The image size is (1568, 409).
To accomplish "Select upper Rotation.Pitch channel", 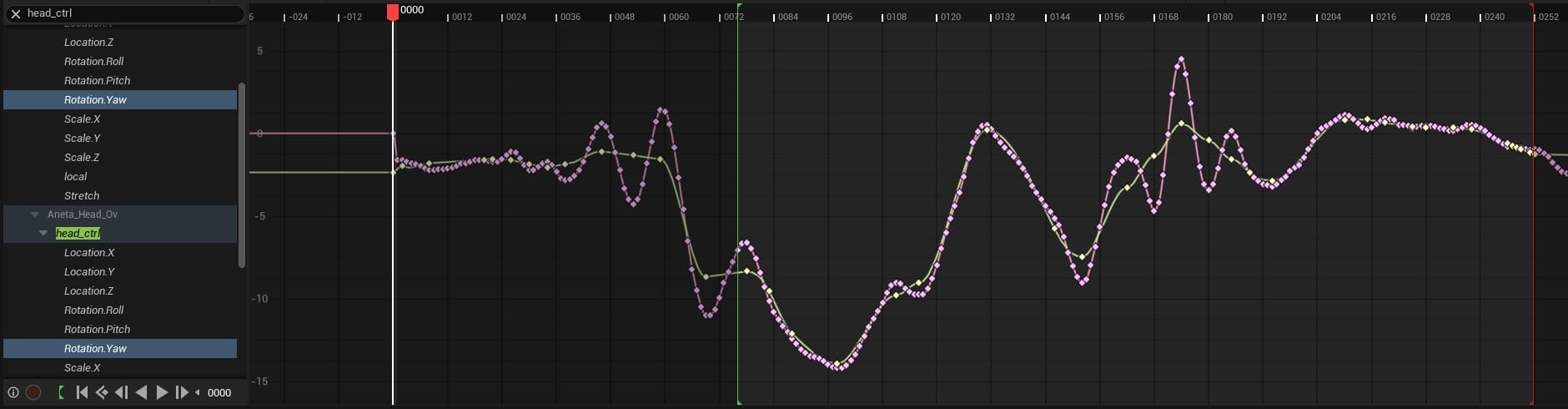I will pos(97,80).
